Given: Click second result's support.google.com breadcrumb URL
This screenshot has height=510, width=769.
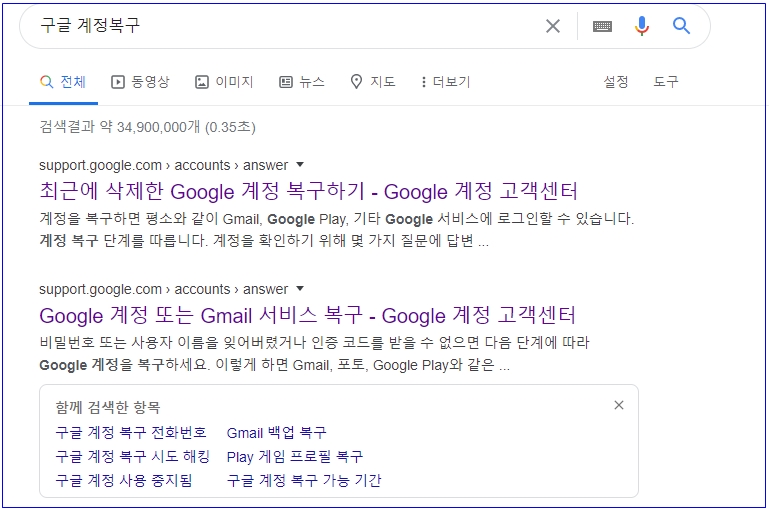Looking at the screenshot, I should [163, 289].
